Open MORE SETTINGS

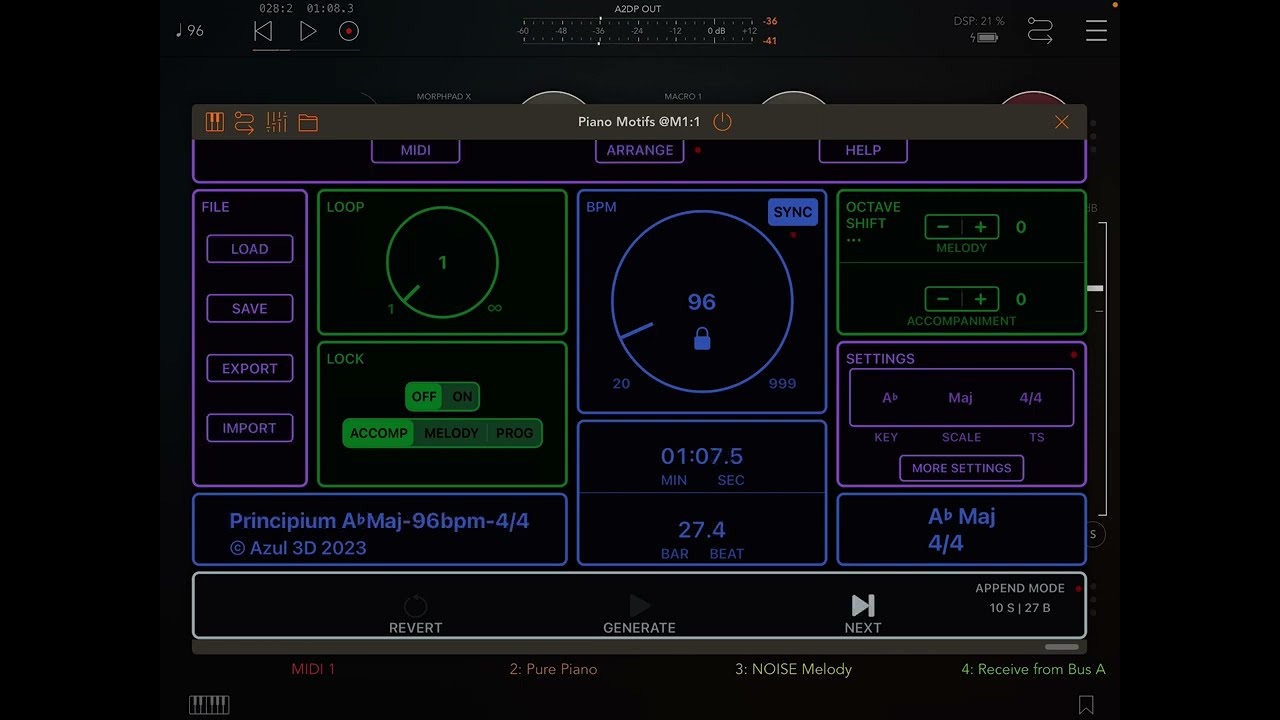click(961, 468)
